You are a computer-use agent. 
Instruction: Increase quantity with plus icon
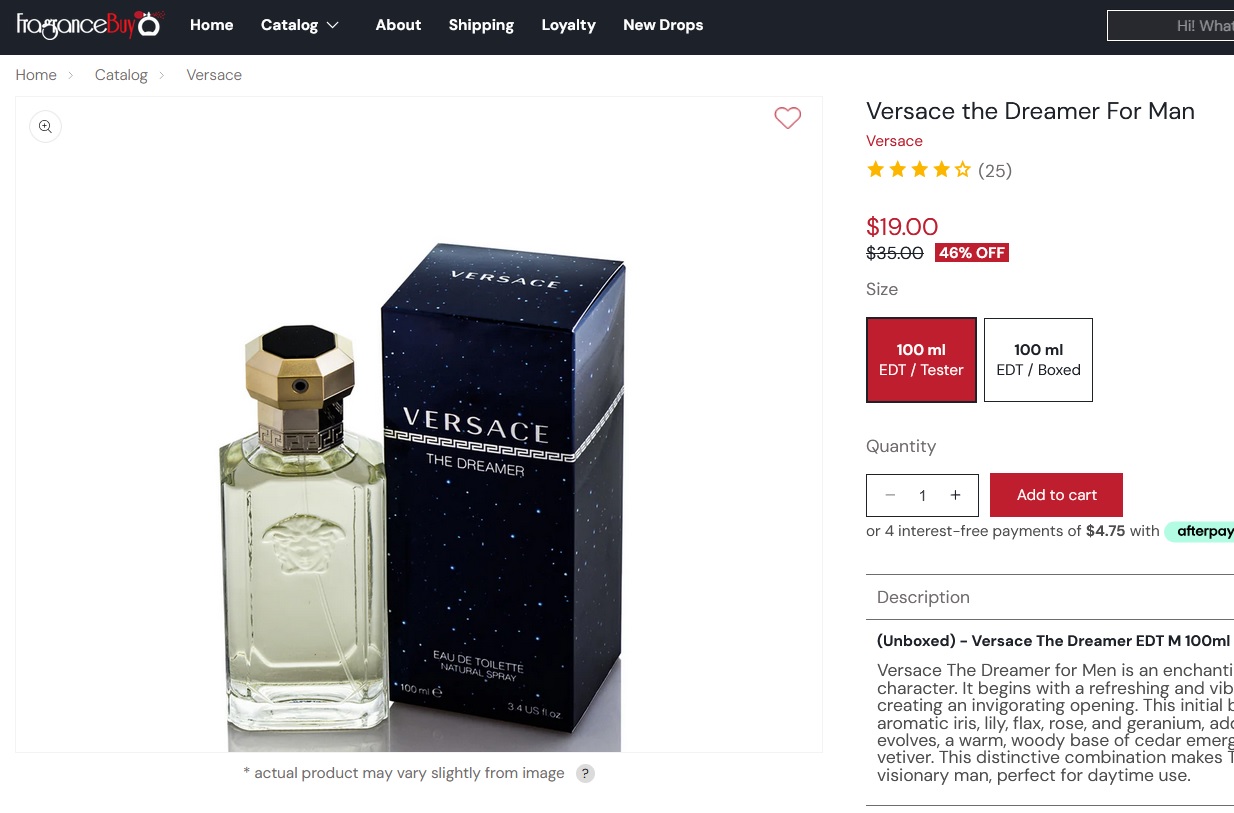(x=955, y=495)
